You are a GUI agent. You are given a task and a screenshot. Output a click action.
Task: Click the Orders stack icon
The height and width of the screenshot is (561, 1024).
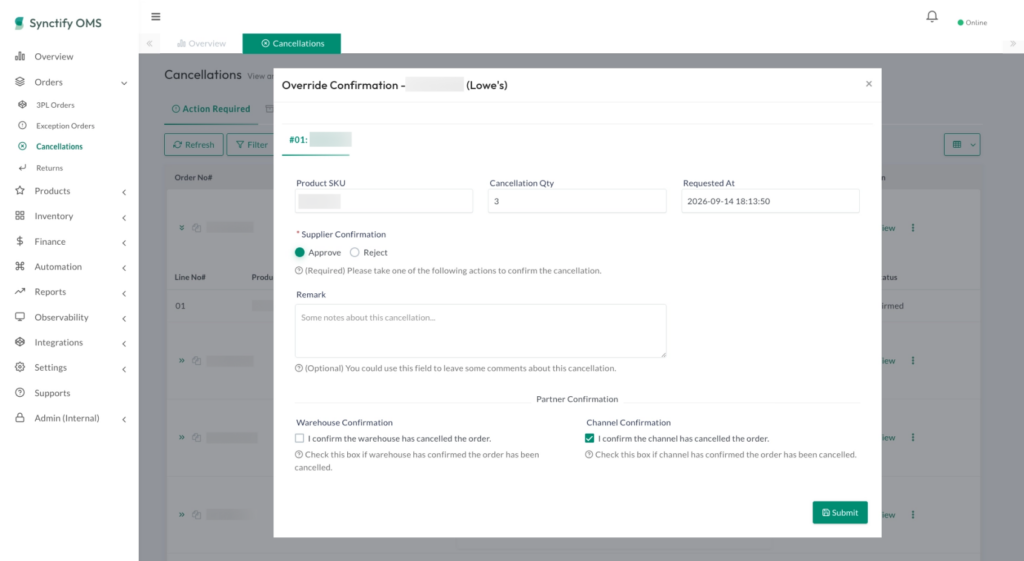coord(20,82)
